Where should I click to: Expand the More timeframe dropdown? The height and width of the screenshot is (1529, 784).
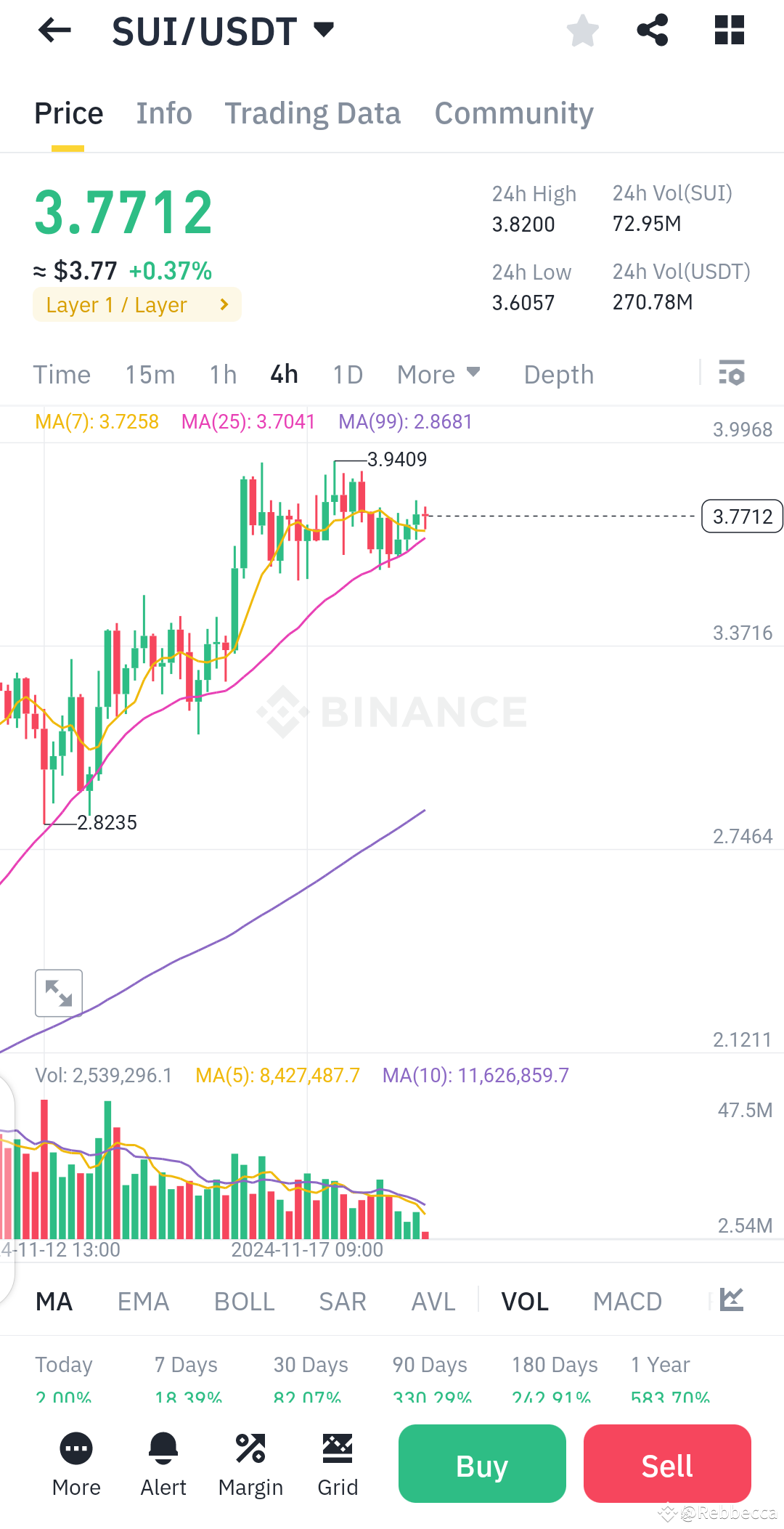[438, 374]
